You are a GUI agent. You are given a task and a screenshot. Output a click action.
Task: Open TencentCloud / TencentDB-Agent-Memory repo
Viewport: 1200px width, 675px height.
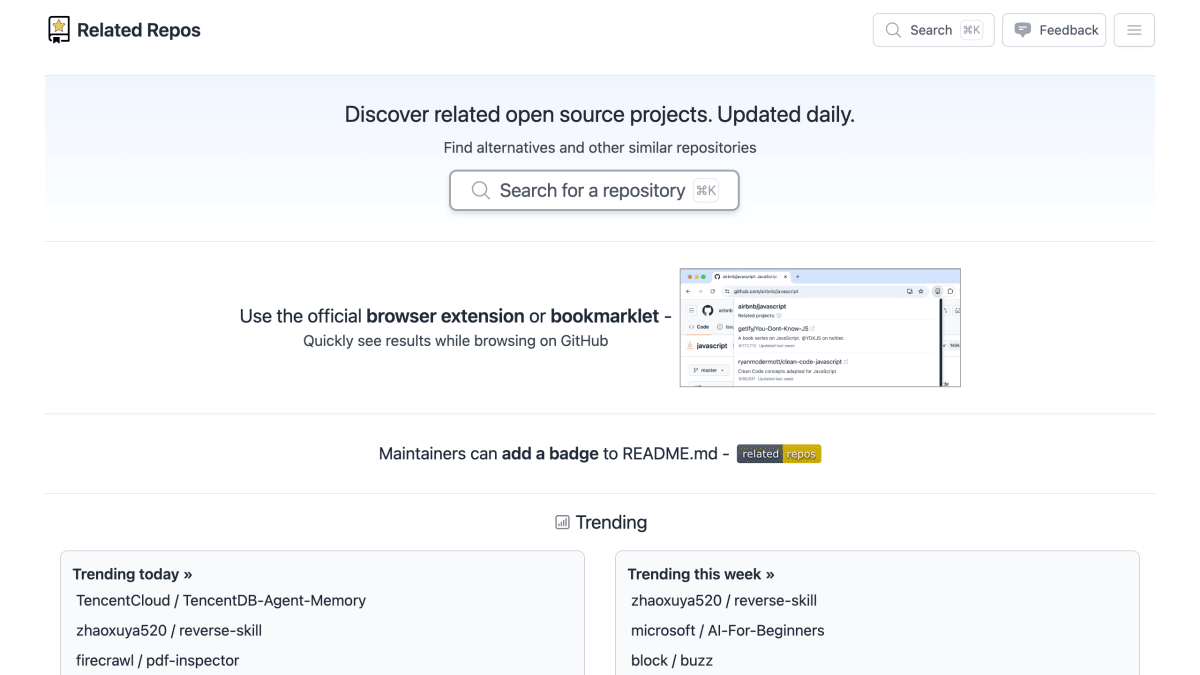point(221,601)
